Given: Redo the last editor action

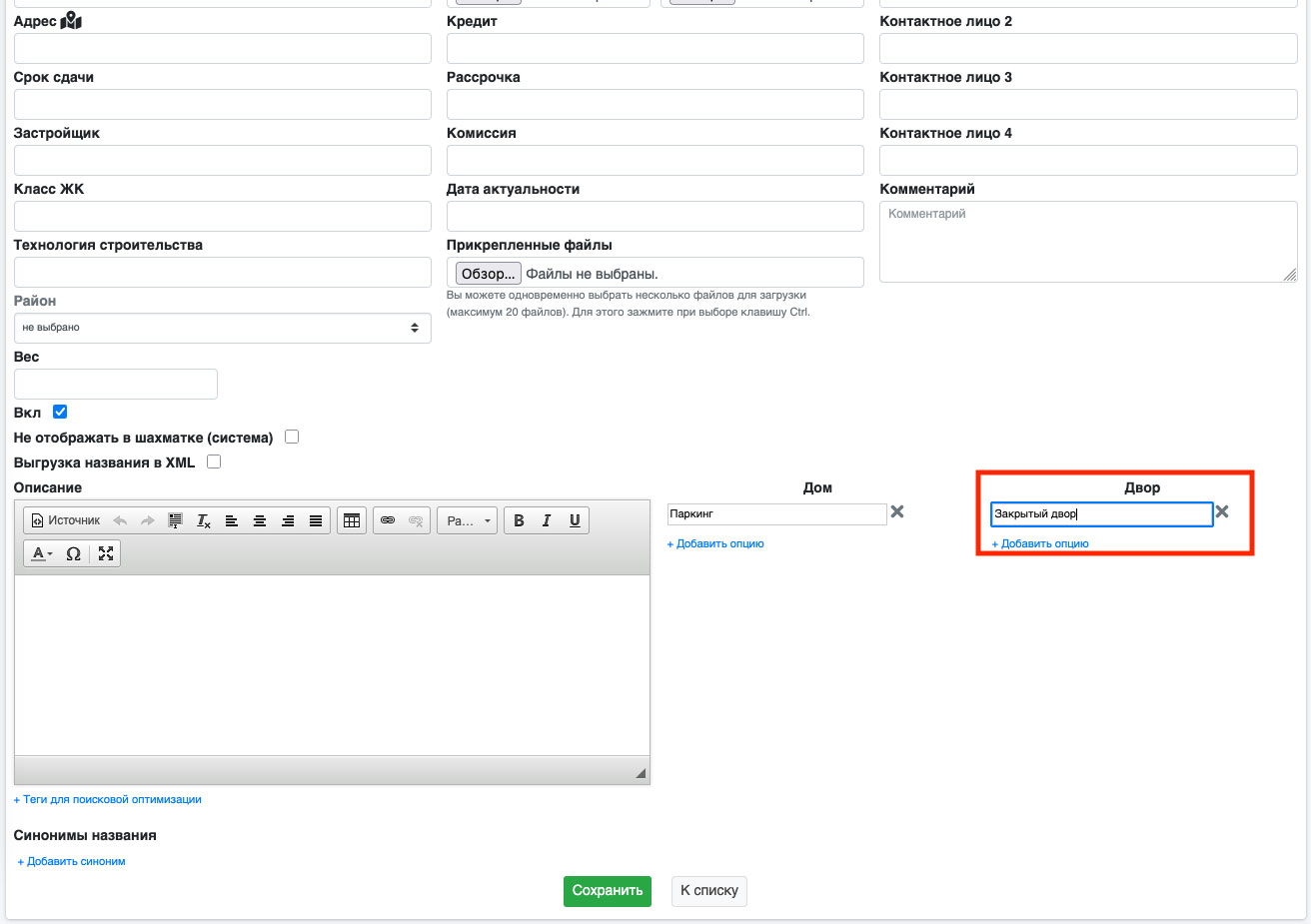Looking at the screenshot, I should [147, 520].
